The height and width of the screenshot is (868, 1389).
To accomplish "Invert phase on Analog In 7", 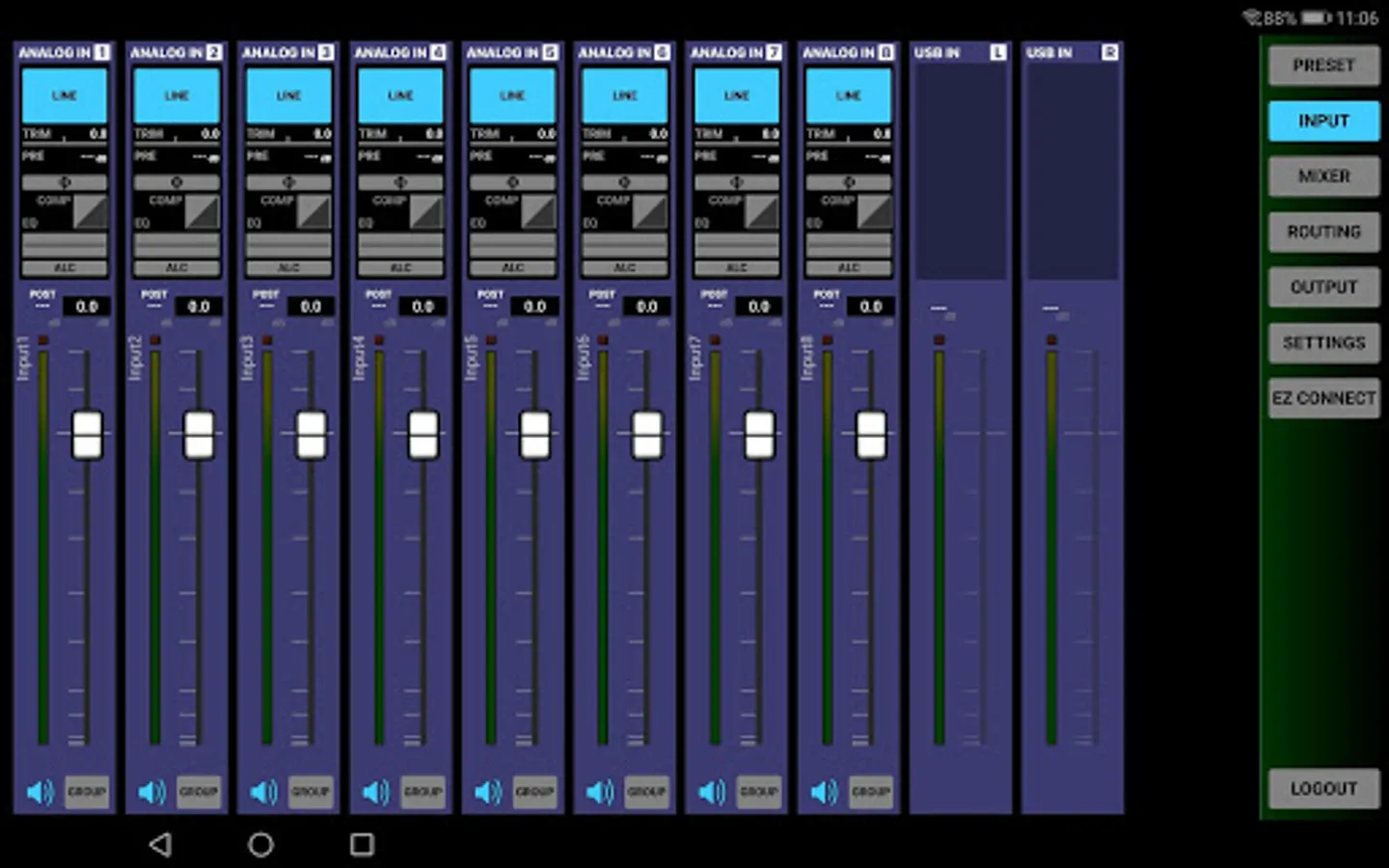I will coord(736,181).
